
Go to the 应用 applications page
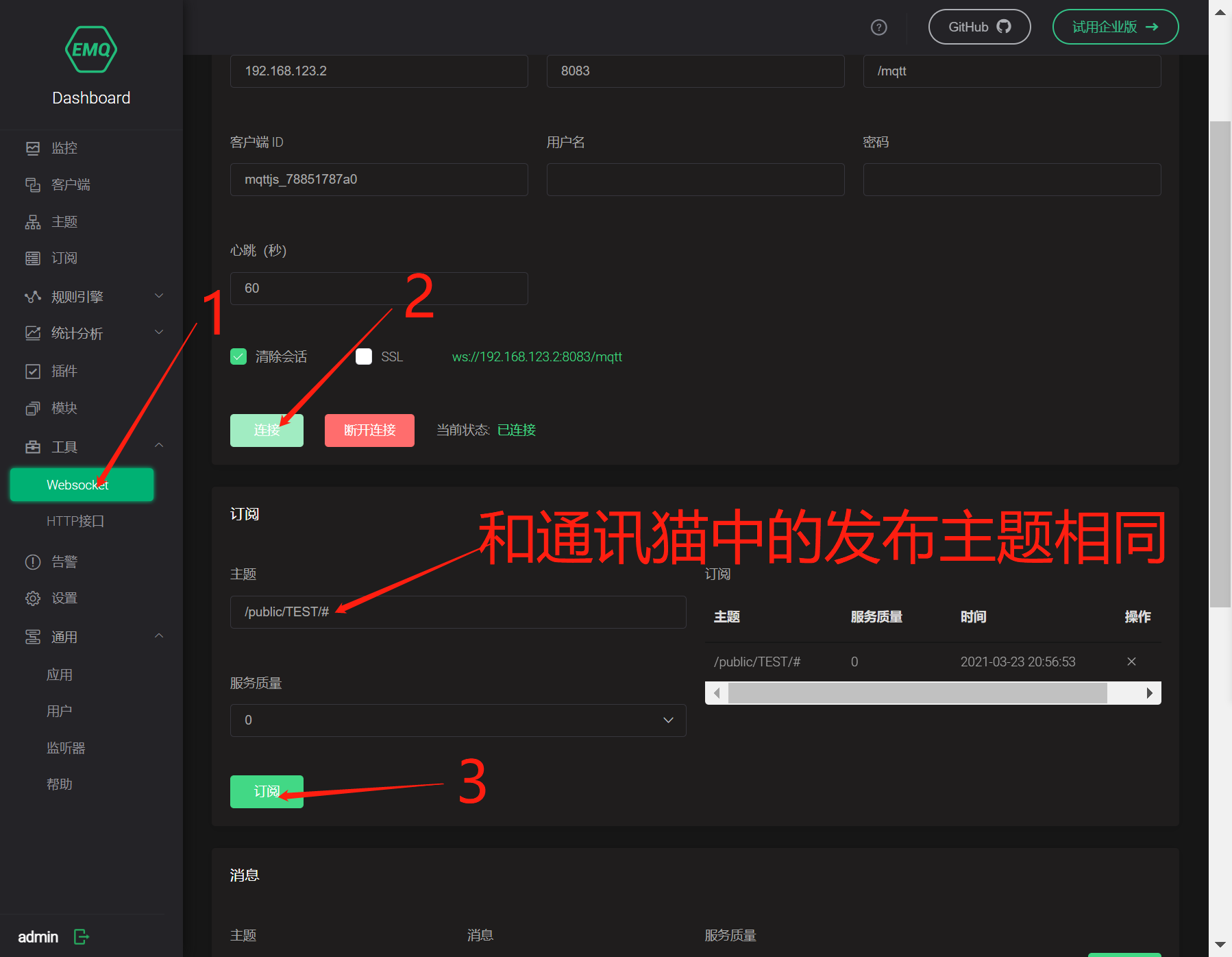[60, 675]
